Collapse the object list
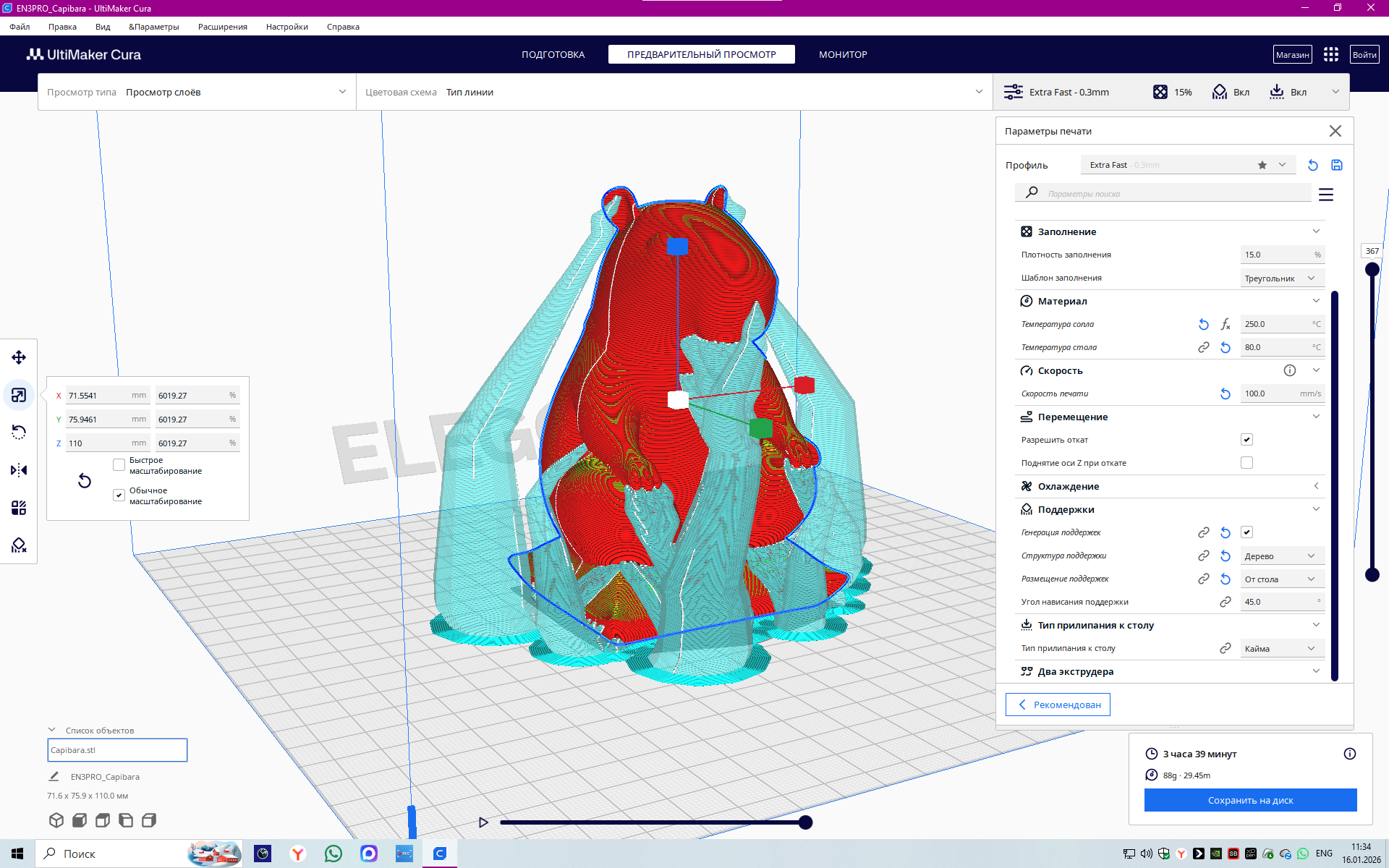 (x=52, y=730)
